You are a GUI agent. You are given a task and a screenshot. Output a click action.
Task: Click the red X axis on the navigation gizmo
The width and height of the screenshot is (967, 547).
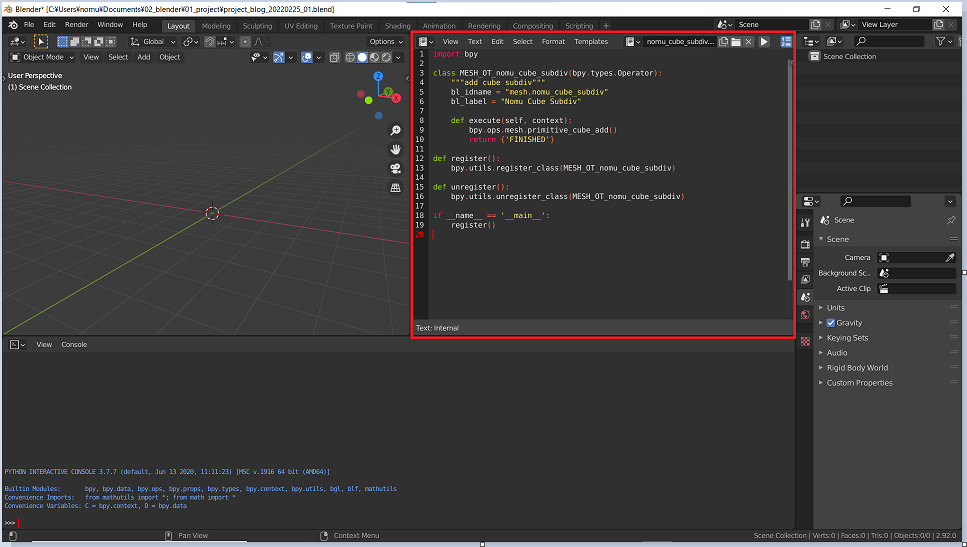pos(396,99)
